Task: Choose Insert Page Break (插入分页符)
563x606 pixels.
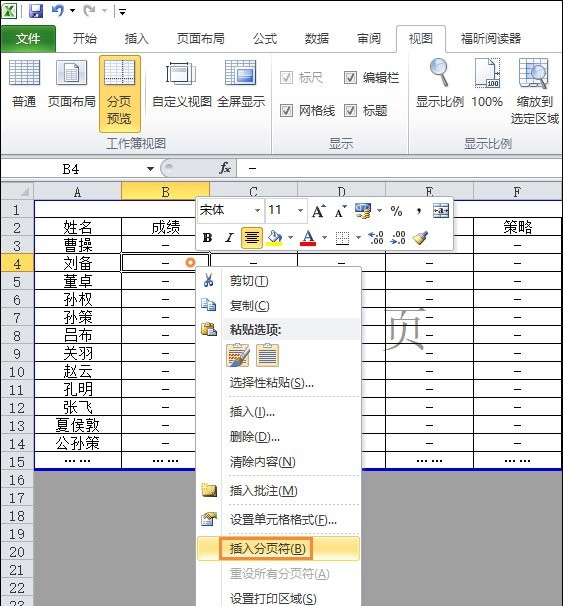Action: (278, 548)
